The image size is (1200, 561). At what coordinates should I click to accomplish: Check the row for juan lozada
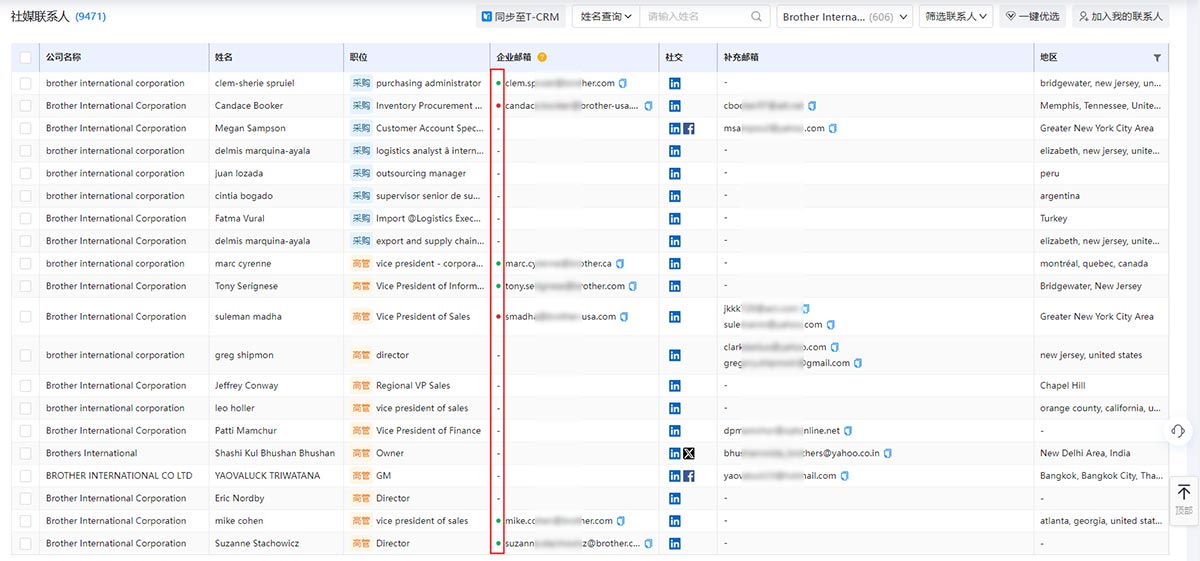[x=25, y=174]
